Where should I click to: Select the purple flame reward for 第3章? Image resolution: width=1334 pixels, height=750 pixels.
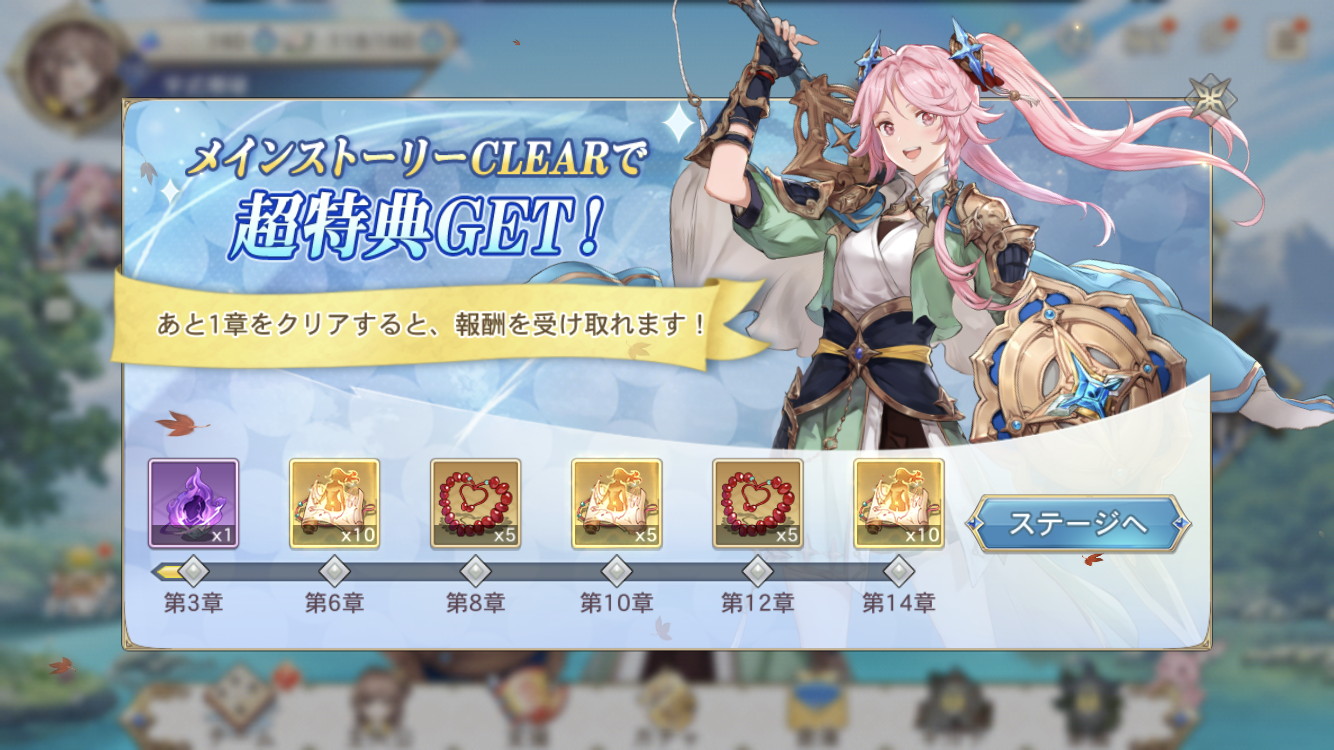tap(194, 503)
